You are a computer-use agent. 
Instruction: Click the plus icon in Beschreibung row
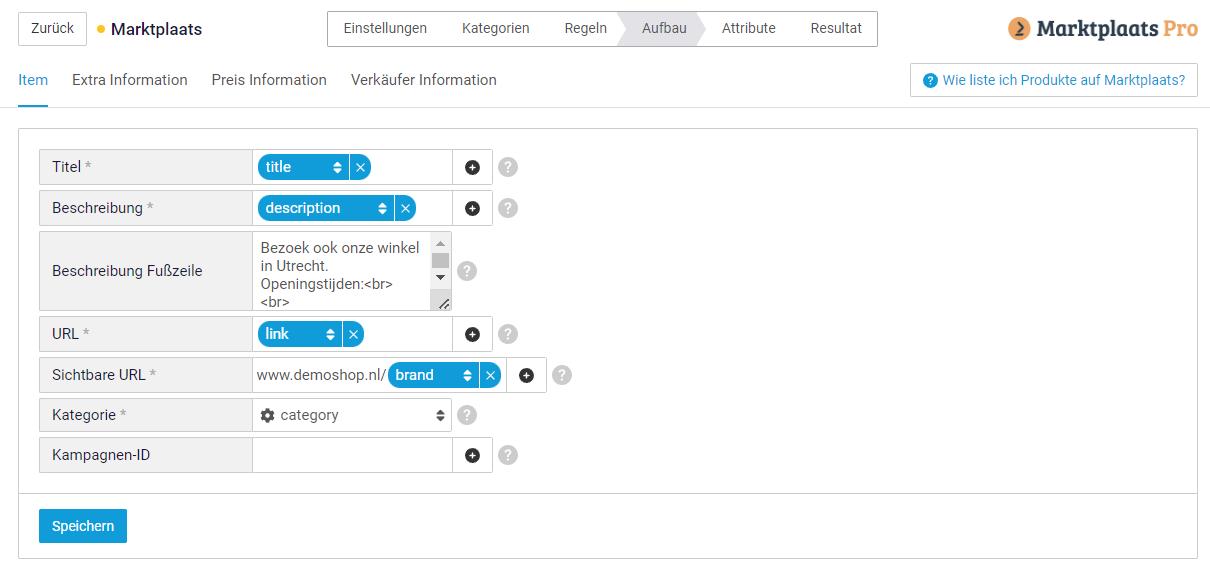point(472,208)
